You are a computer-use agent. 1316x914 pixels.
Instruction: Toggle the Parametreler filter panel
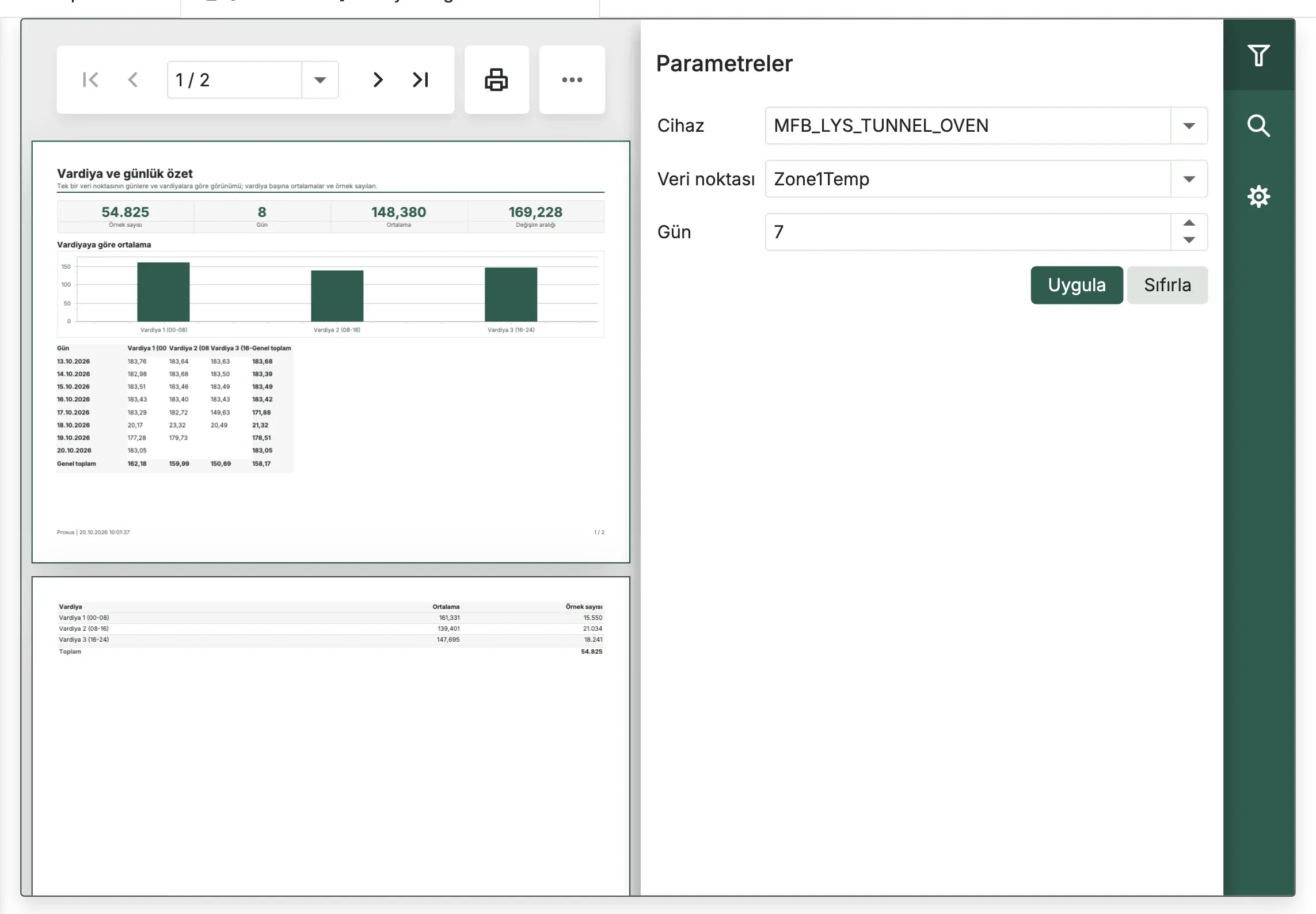(x=1259, y=55)
